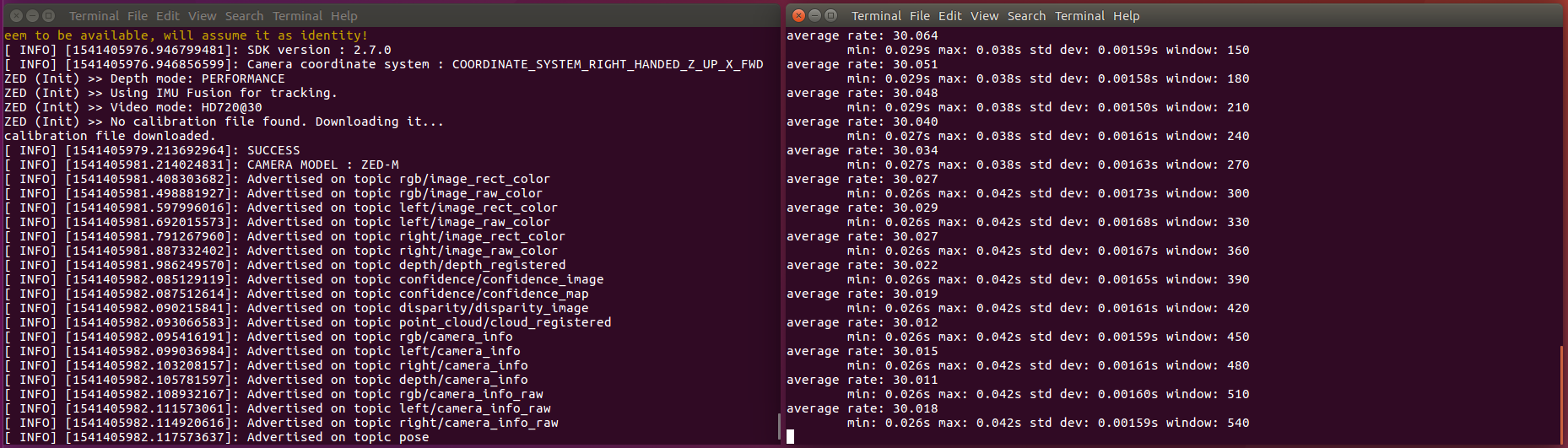Open File menu in left terminal window
This screenshot has height=448, width=1568.
(138, 16)
